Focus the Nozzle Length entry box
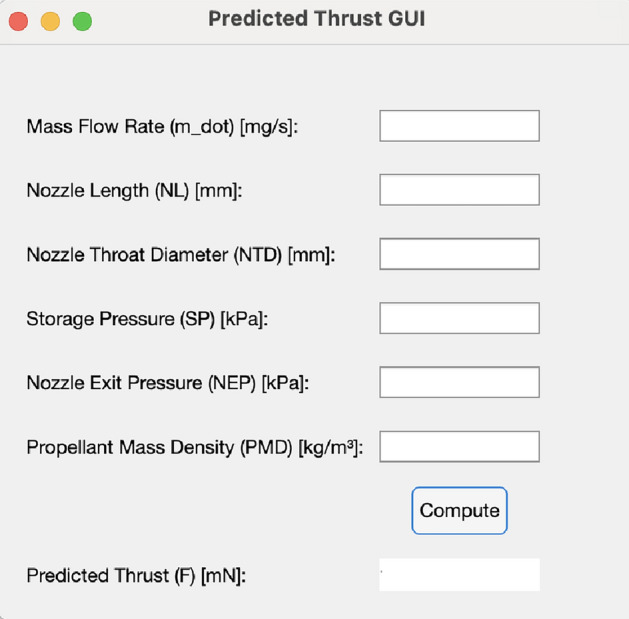Screen dimensions: 629x619 (x=459, y=190)
